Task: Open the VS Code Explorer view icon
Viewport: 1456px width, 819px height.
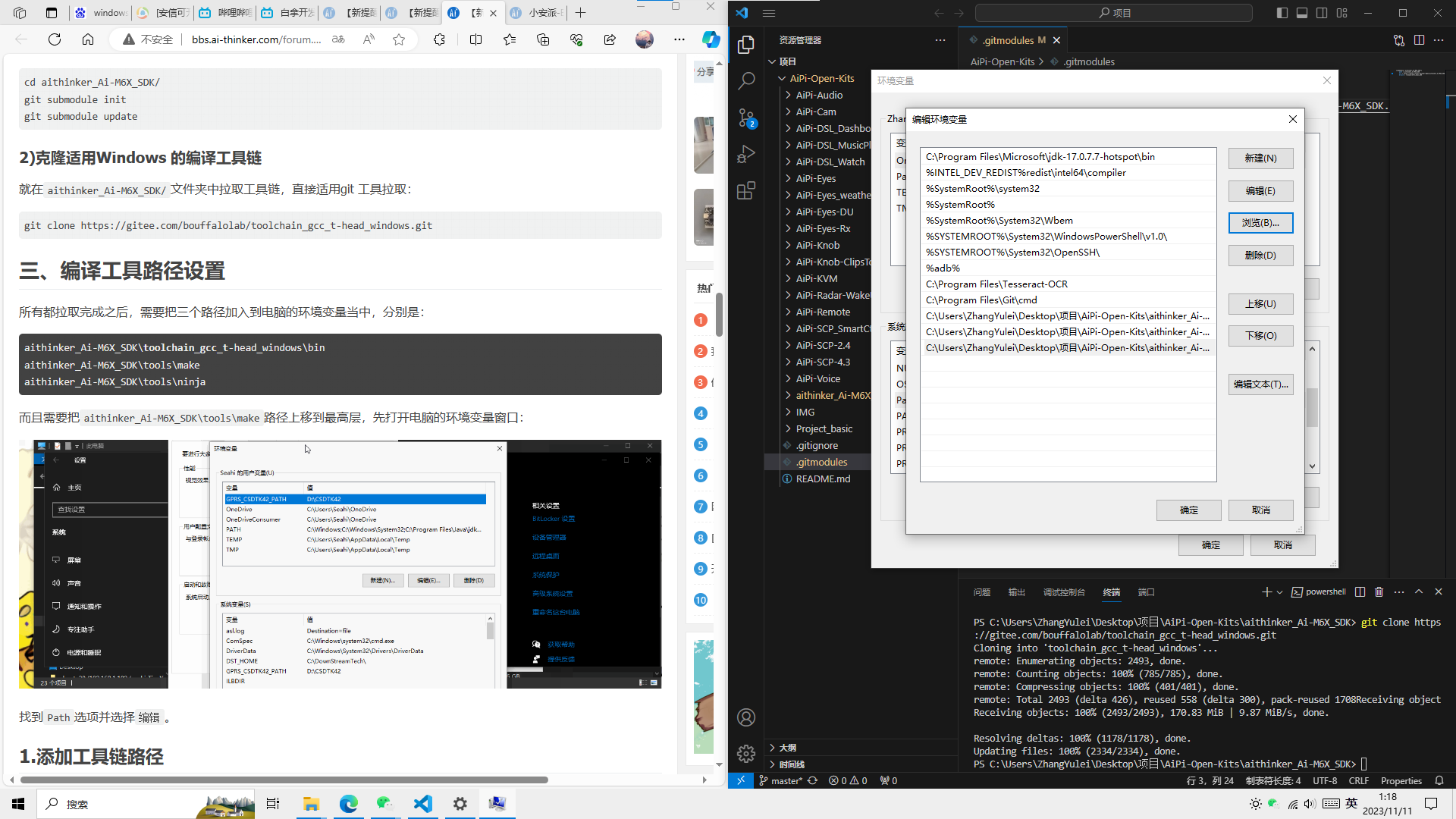Action: (746, 45)
